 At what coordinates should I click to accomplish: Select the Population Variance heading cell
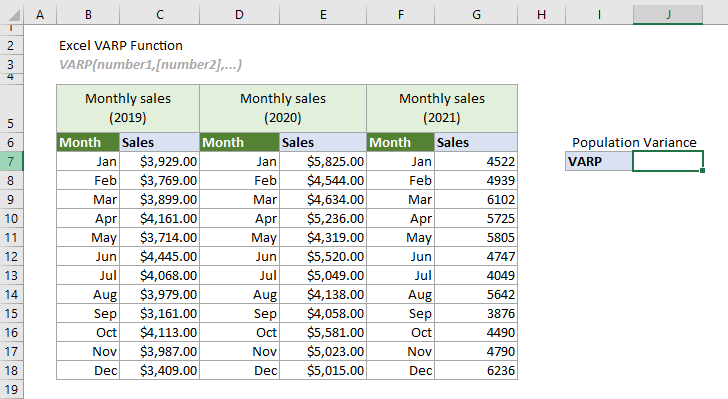(634, 142)
